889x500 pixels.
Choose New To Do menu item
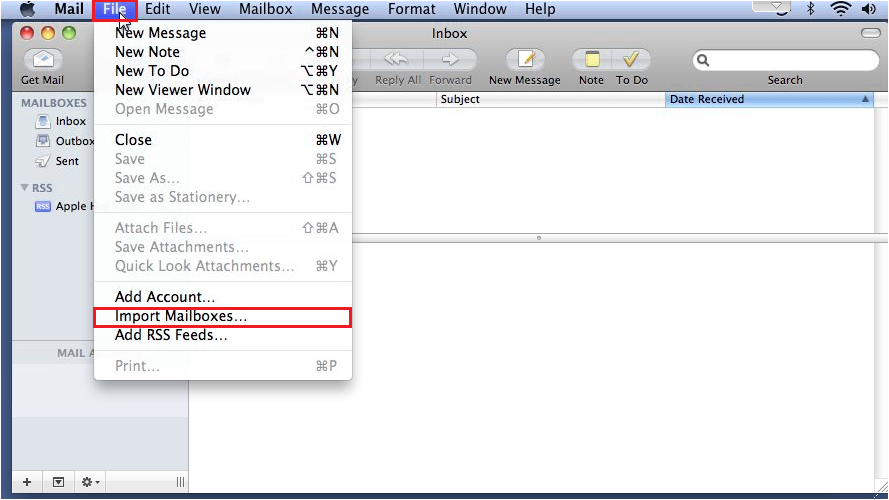[223, 71]
